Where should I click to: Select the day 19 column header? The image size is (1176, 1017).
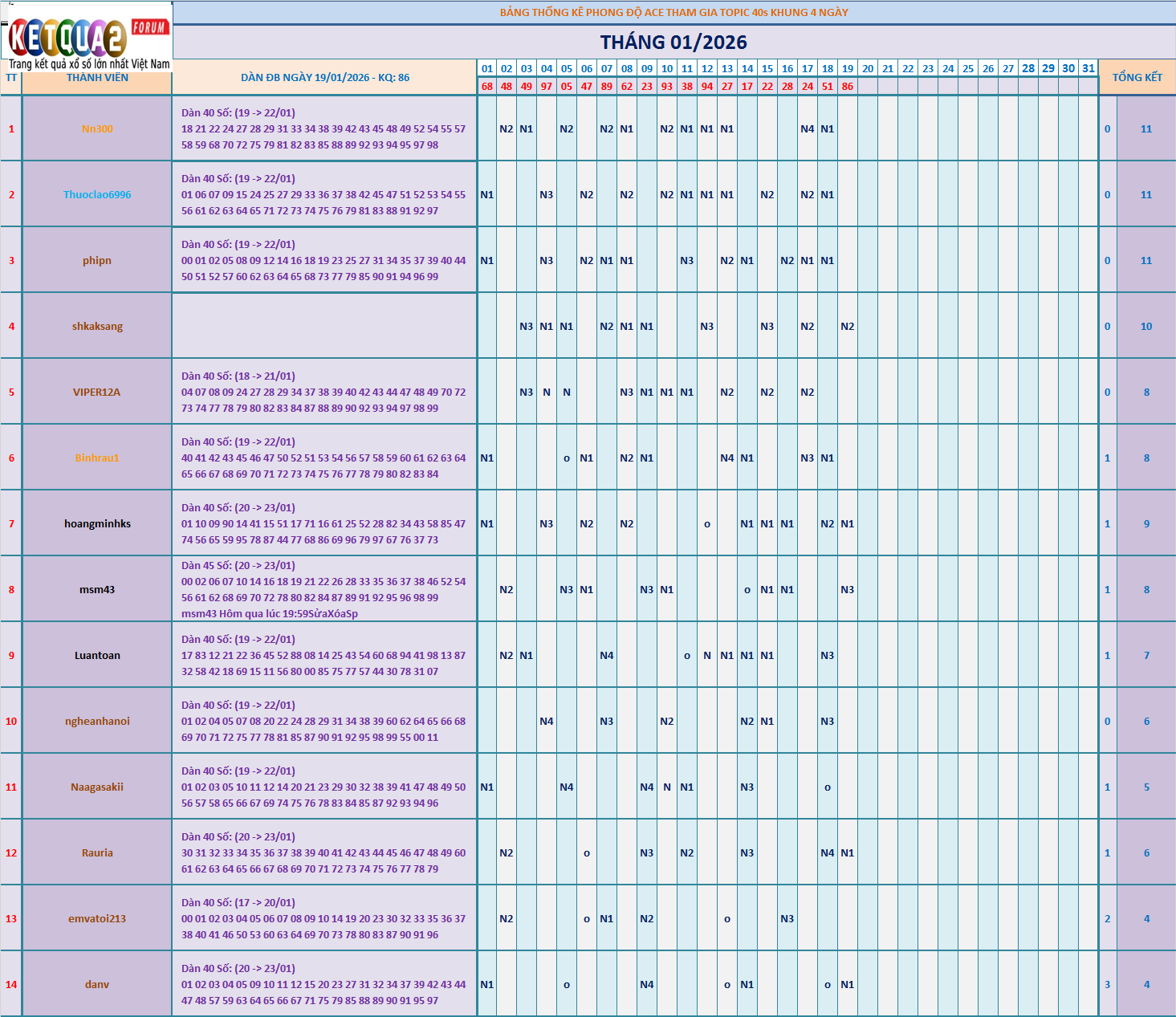848,68
